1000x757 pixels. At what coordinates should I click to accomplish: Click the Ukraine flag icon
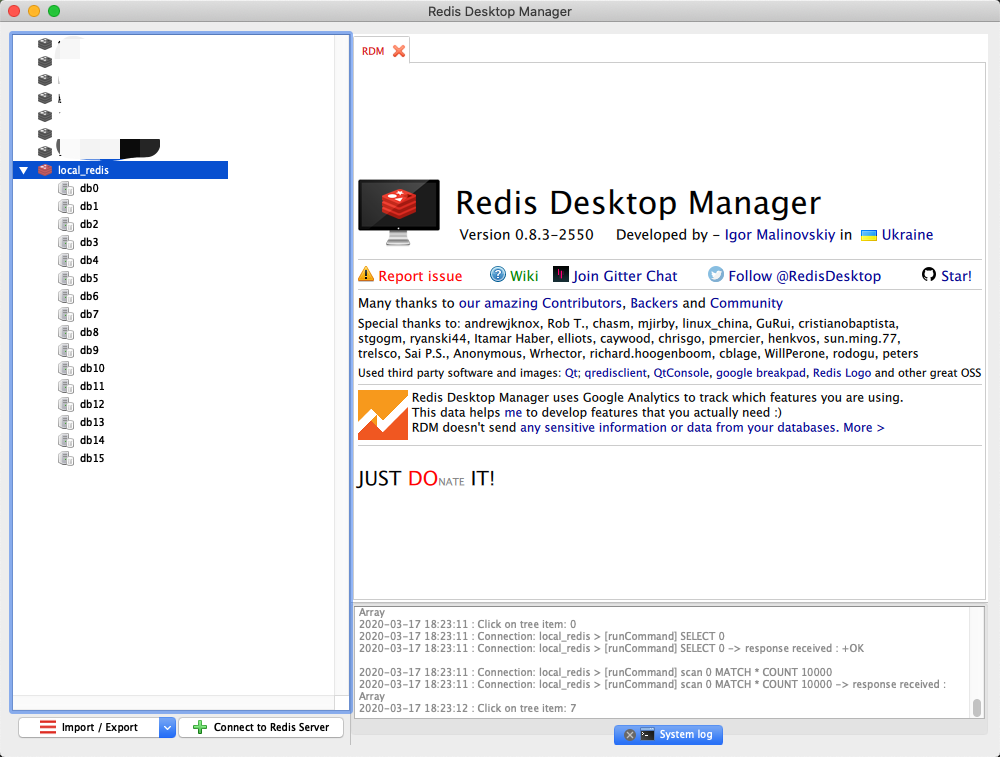869,235
